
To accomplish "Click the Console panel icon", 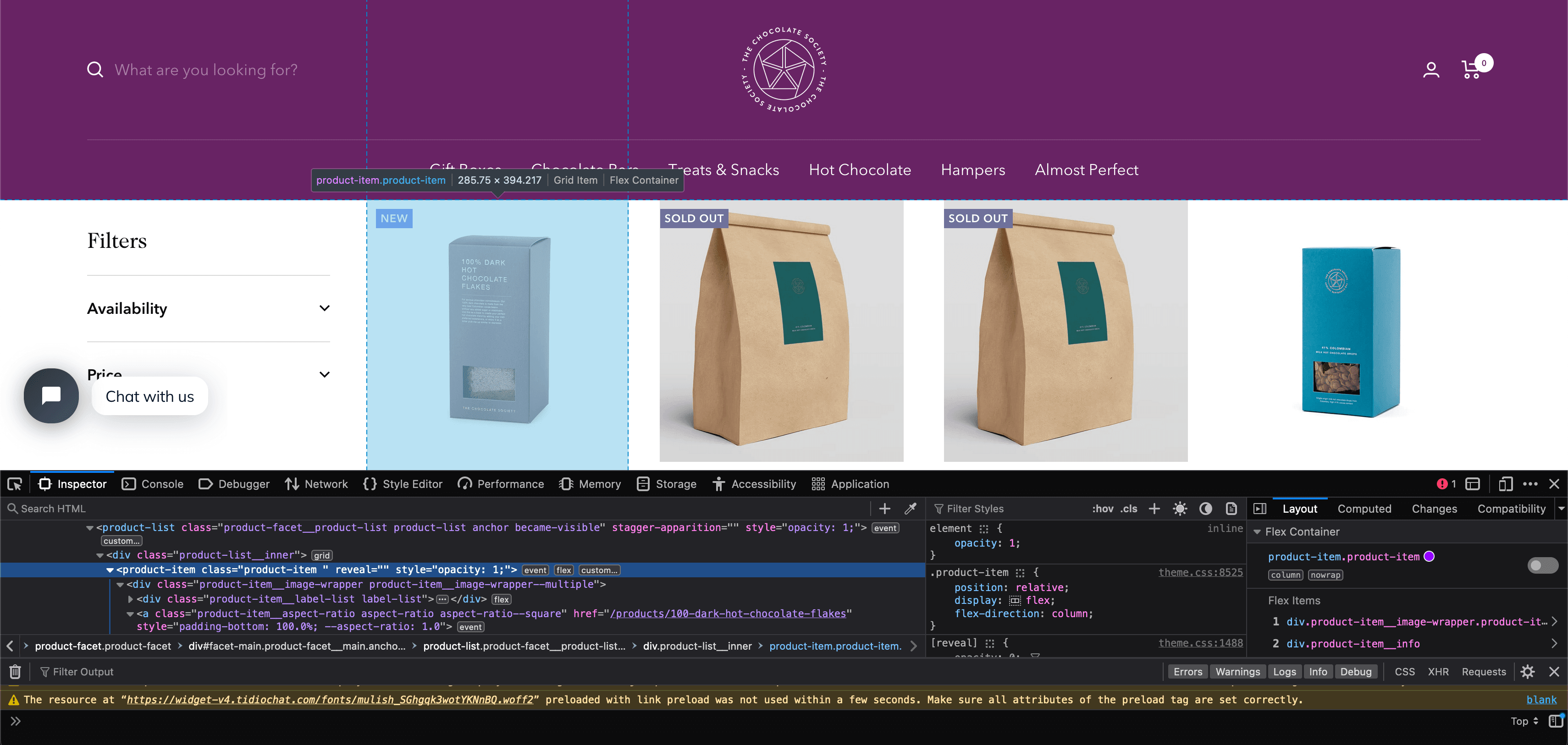I will (153, 484).
